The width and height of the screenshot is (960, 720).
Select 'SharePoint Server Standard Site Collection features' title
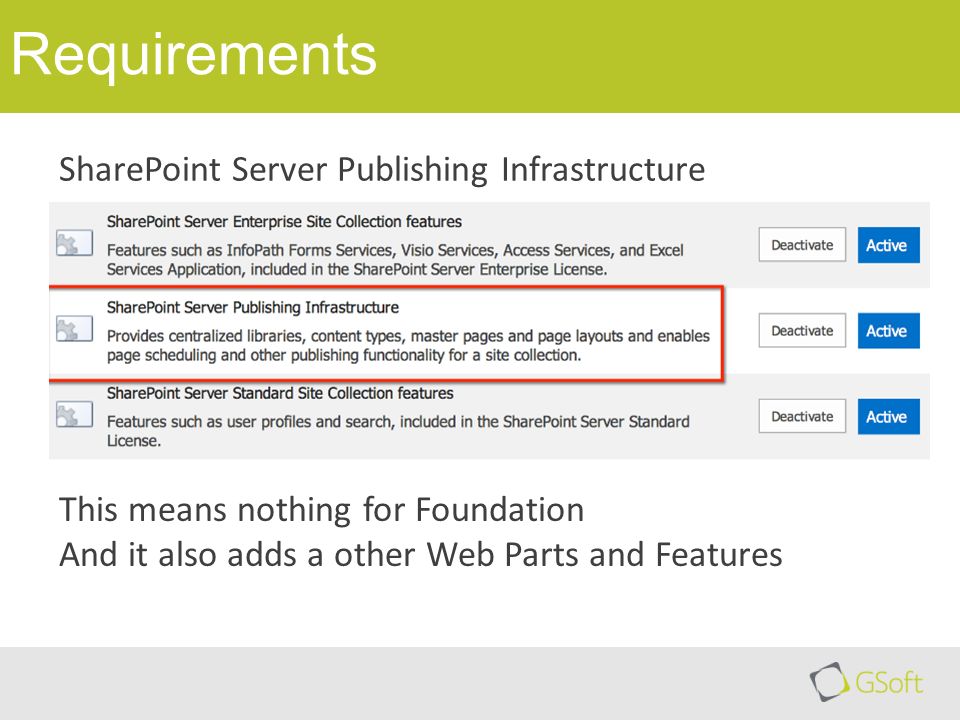280,393
